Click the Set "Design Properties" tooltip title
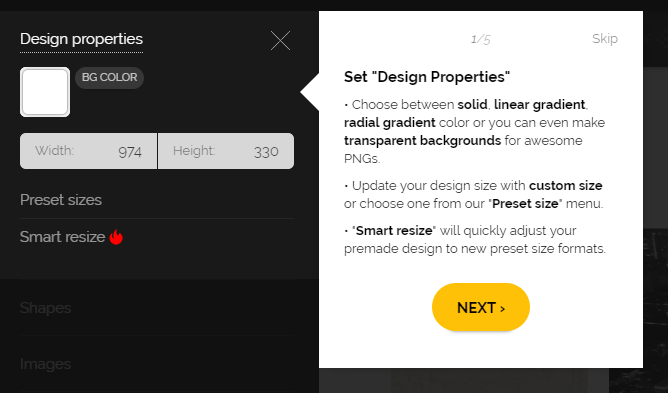 tap(427, 77)
